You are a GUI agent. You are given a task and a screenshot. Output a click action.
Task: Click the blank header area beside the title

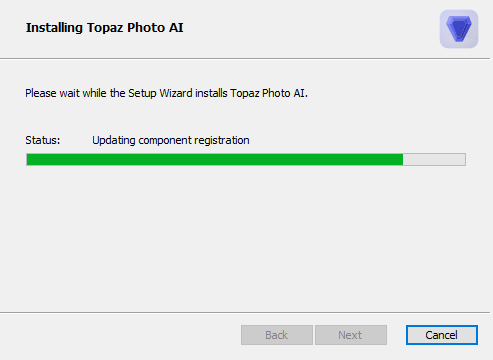point(310,28)
